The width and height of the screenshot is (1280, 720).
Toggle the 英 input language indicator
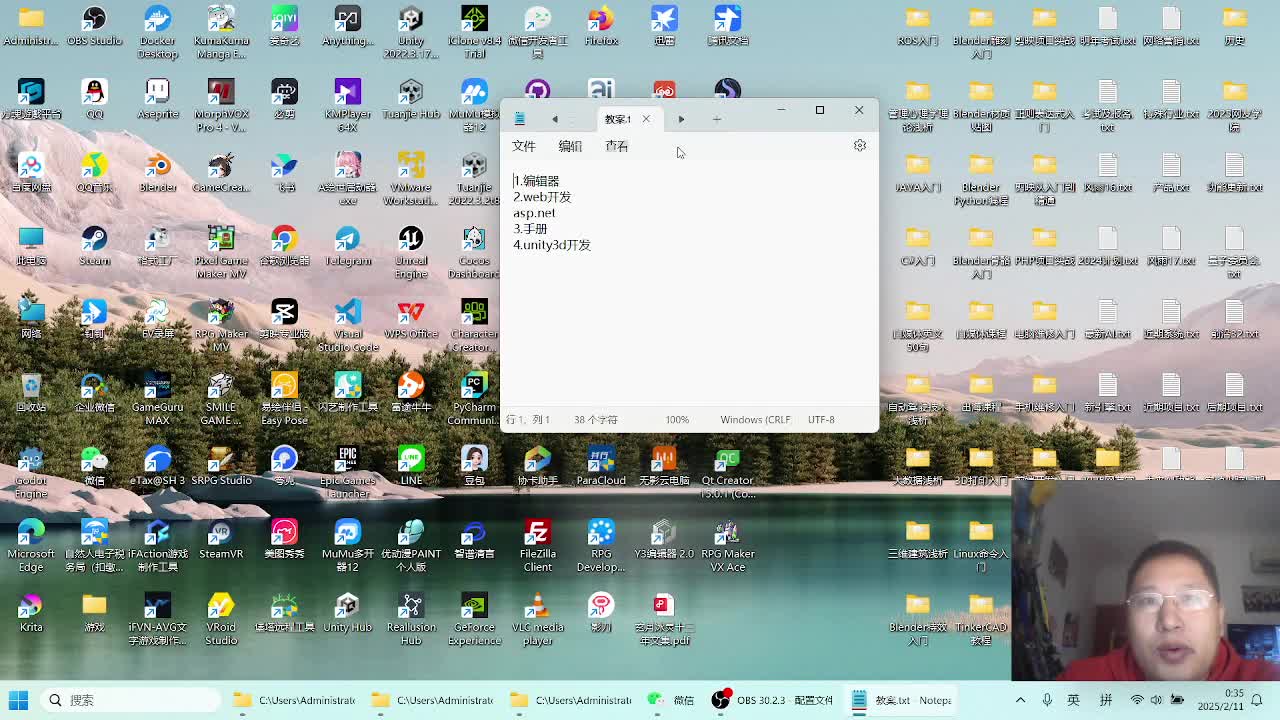[1073, 700]
